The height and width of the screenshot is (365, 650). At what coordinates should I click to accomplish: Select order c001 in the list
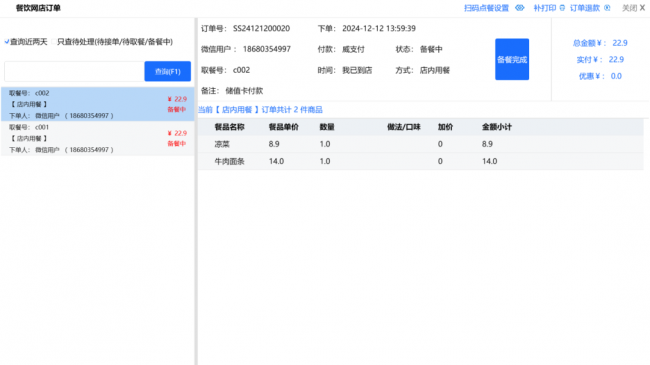pos(97,139)
